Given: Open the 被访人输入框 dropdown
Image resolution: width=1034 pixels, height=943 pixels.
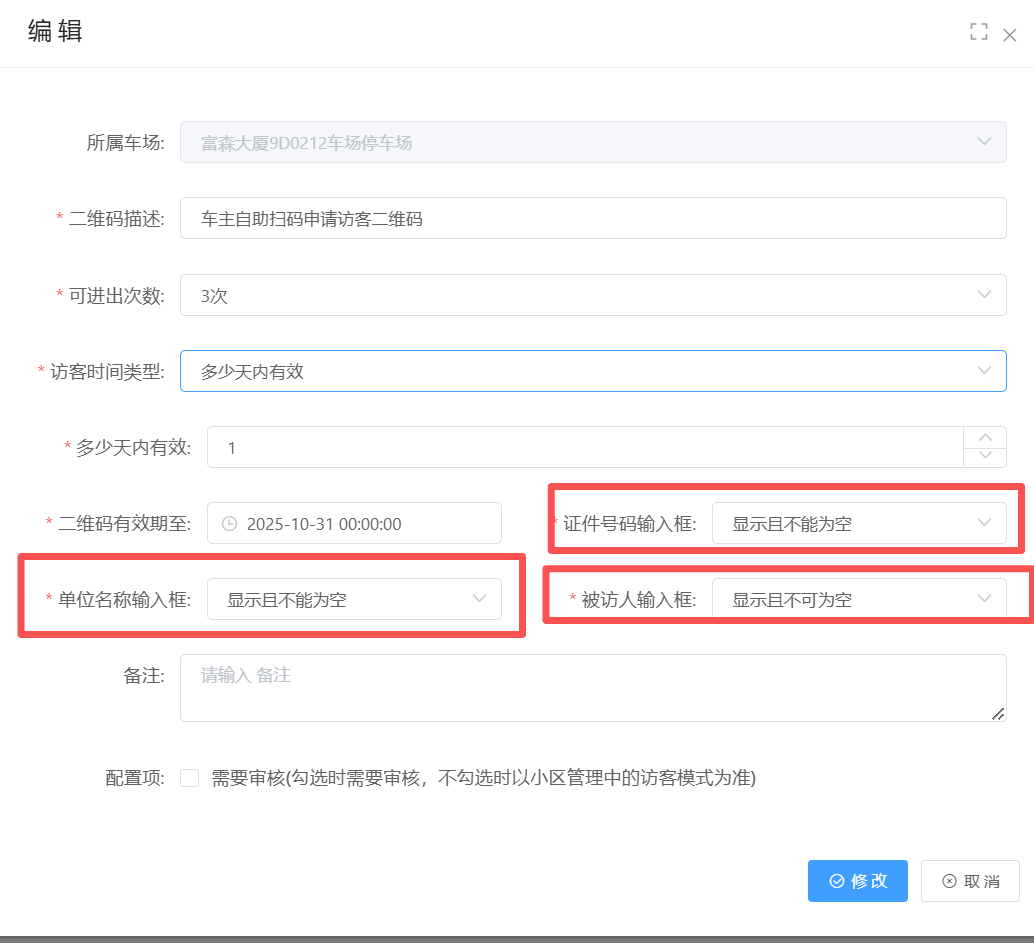Looking at the screenshot, I should (x=859, y=599).
